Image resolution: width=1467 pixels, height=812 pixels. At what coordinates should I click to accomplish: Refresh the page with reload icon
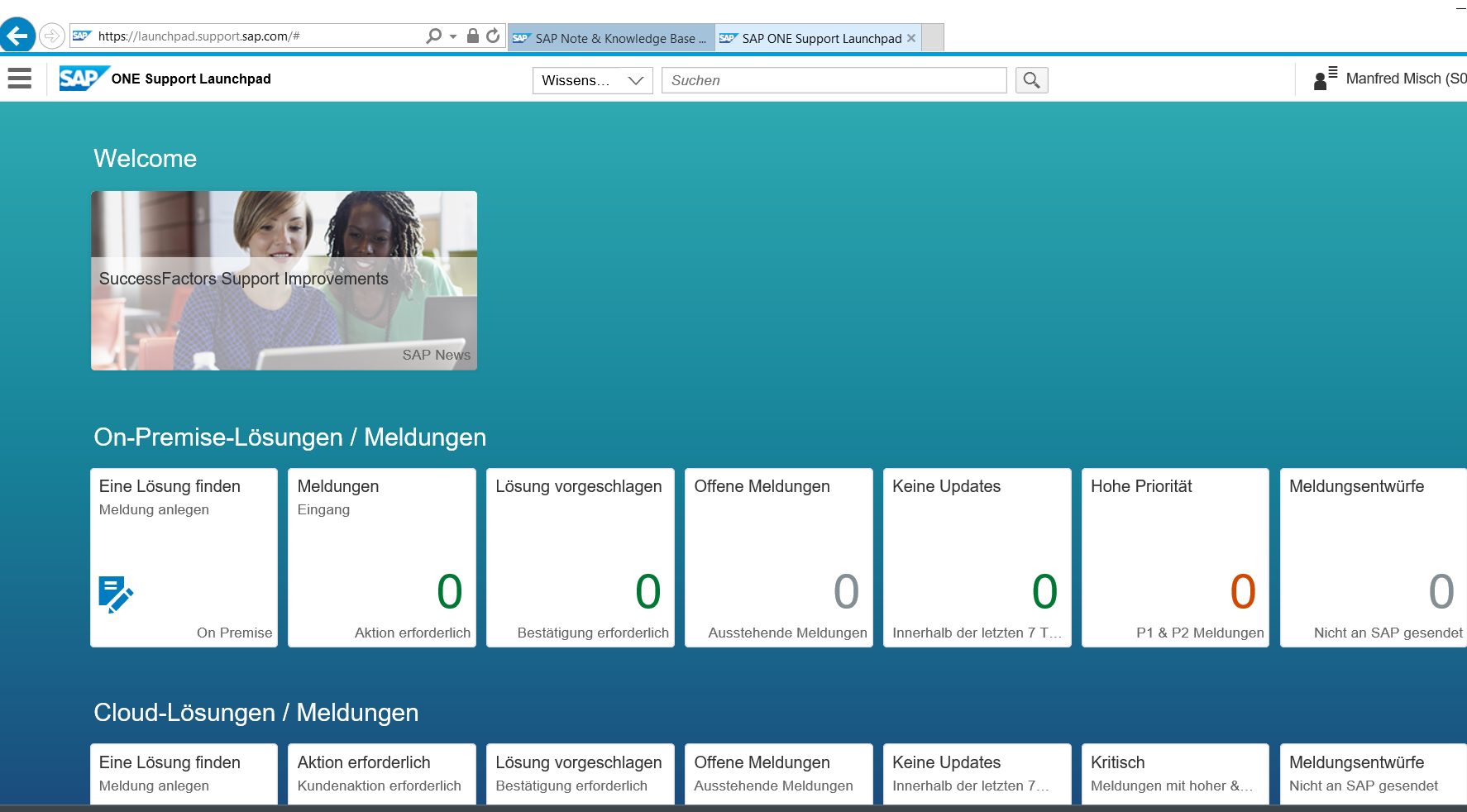(x=493, y=36)
